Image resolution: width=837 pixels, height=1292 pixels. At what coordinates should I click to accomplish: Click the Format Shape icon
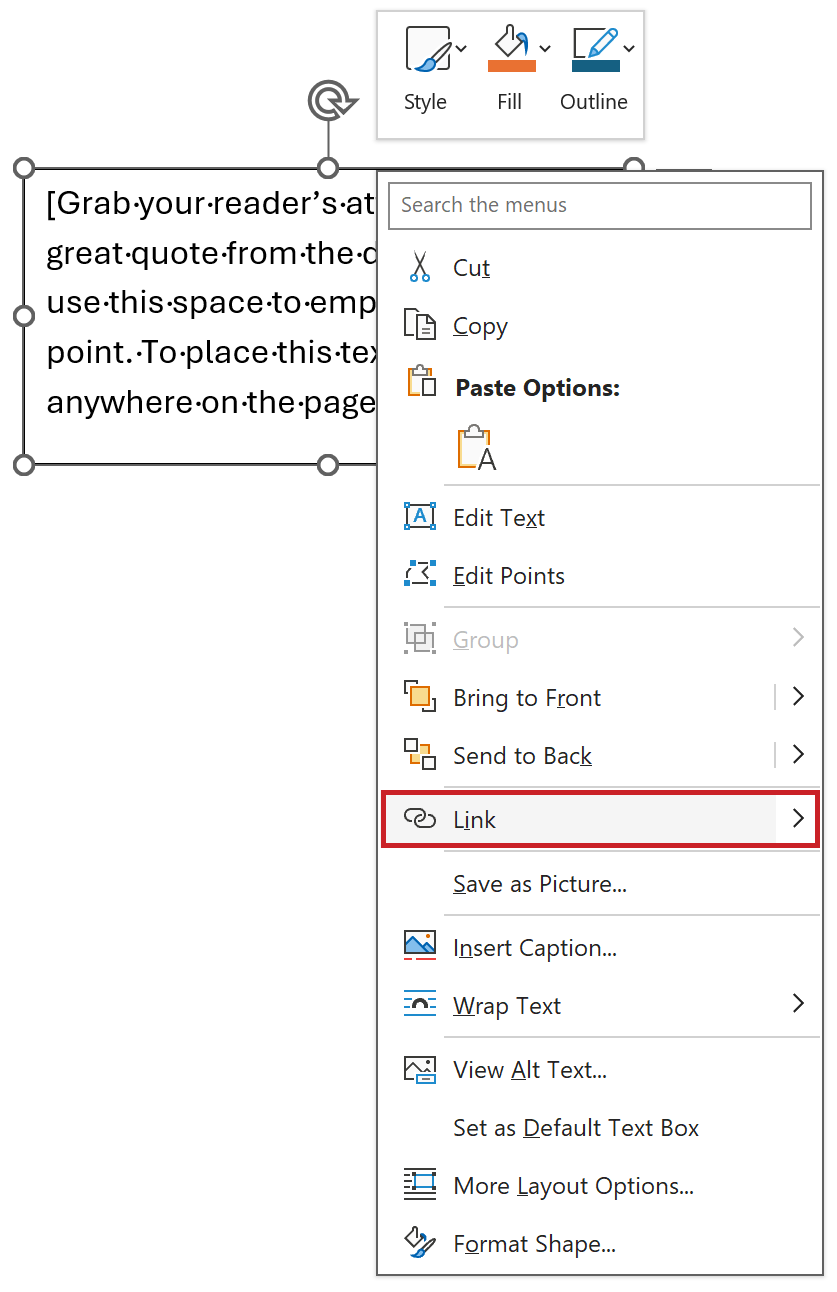click(420, 1242)
